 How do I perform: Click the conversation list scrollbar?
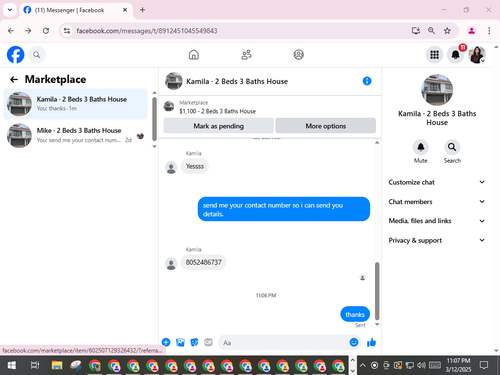coord(154,119)
